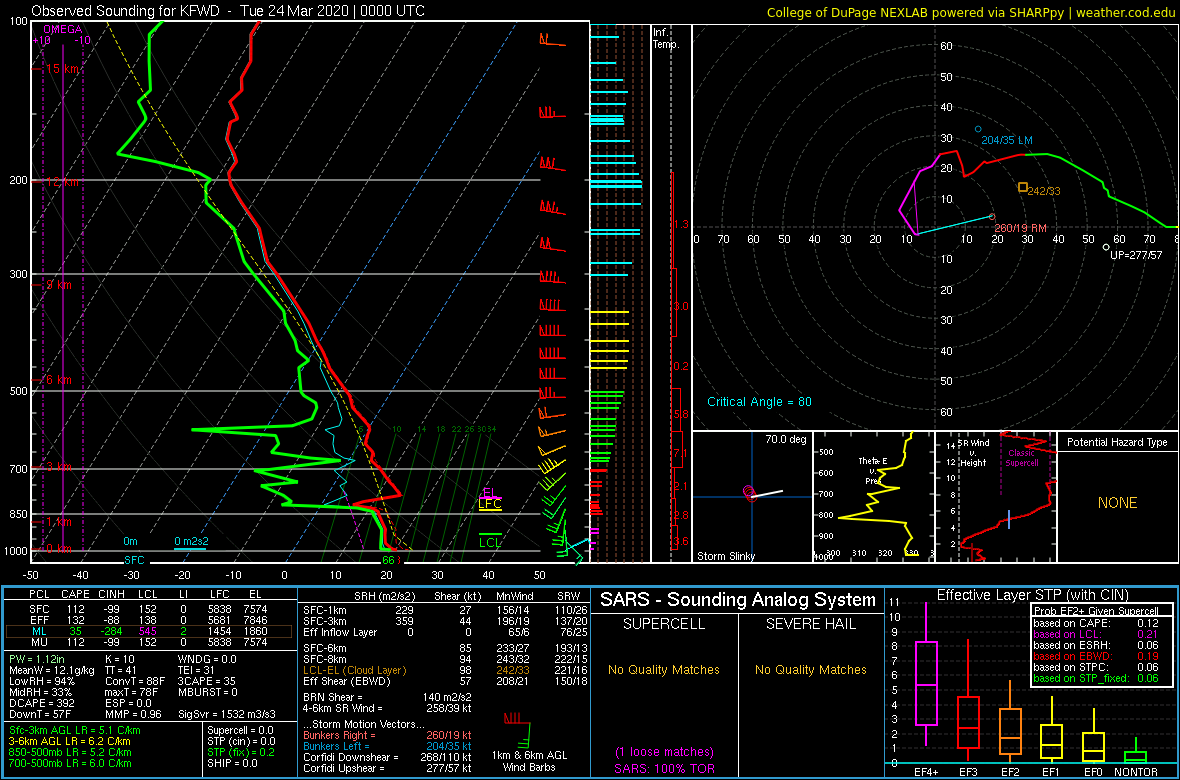Click the Bunkers Right storm motion line
1180x780 pixels.
(388, 734)
